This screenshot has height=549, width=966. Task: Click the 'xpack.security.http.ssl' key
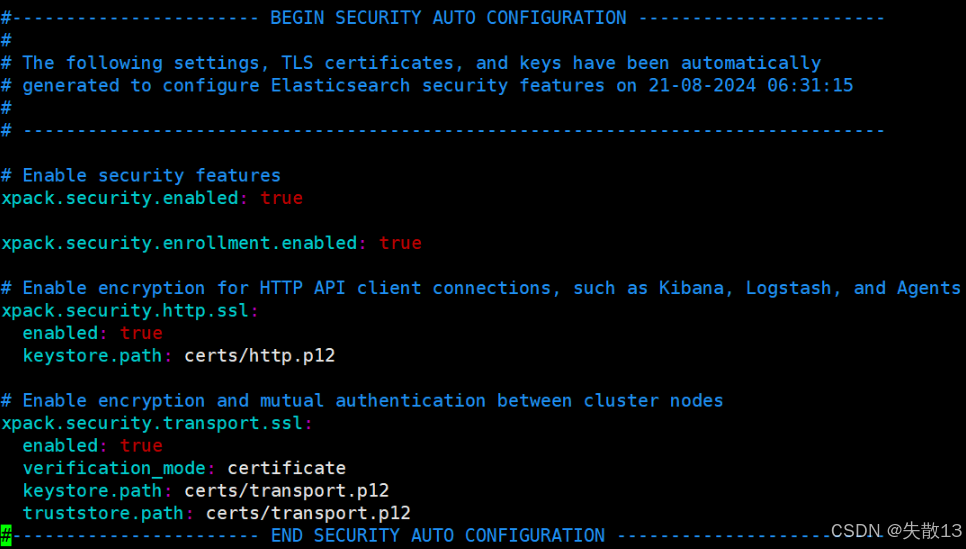click(125, 311)
